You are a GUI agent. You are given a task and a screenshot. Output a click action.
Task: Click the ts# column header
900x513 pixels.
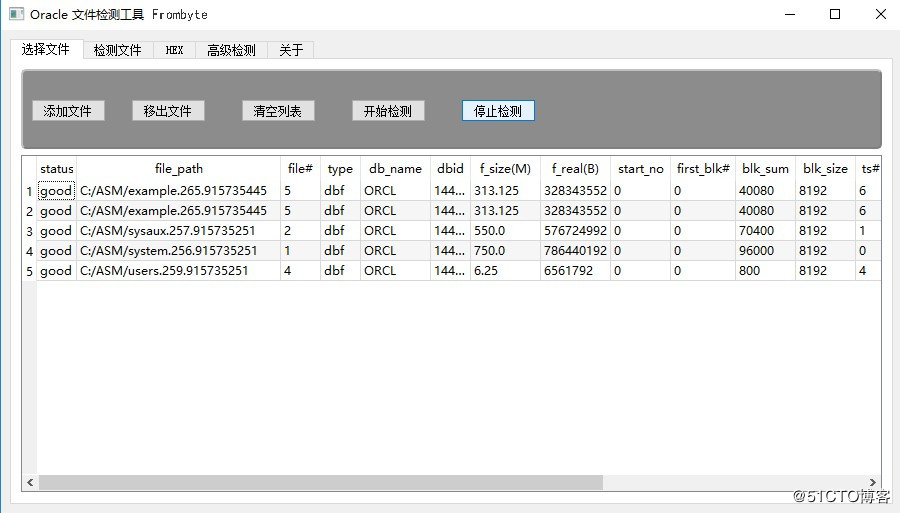(869, 169)
